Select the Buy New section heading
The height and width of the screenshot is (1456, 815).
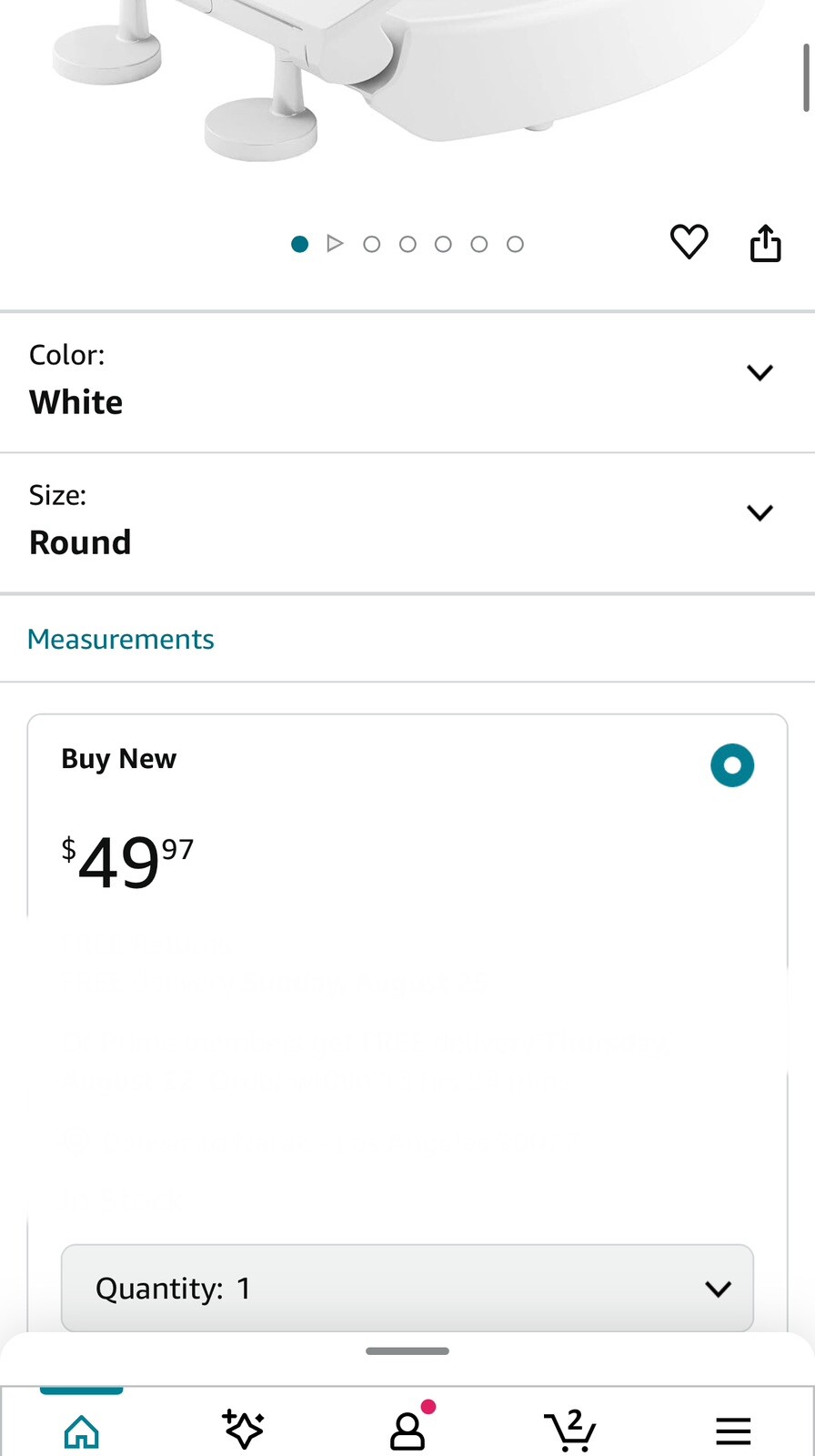tap(119, 758)
